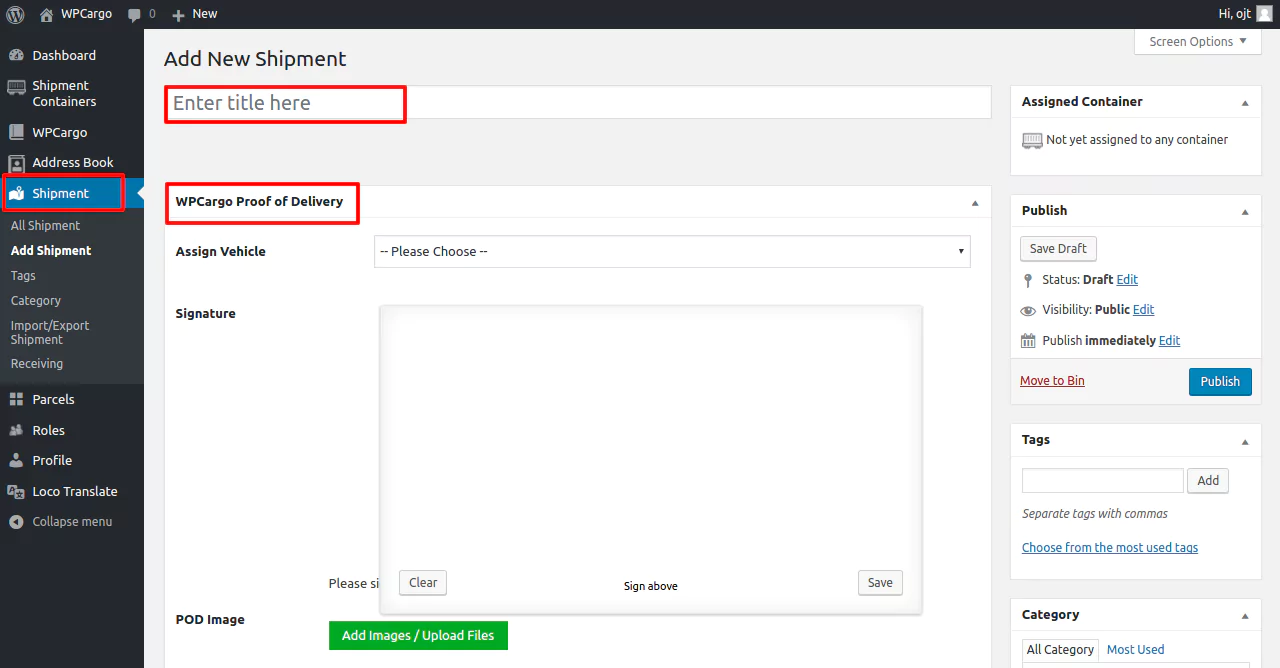
Task: Collapse the Assigned Container panel
Action: click(x=1245, y=102)
